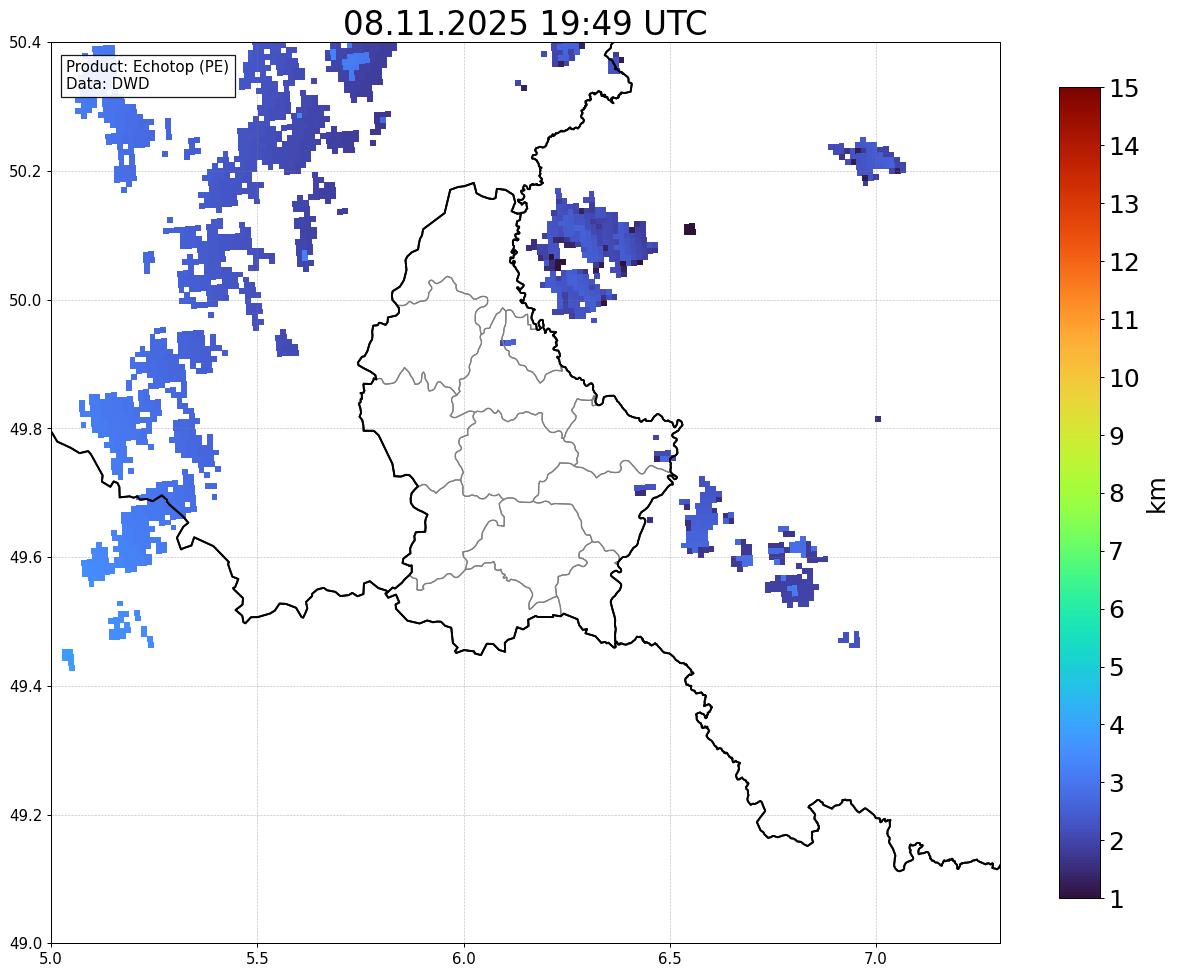Click colorbar tick label 8
This screenshot has width=1178, height=976.
(x=1117, y=494)
